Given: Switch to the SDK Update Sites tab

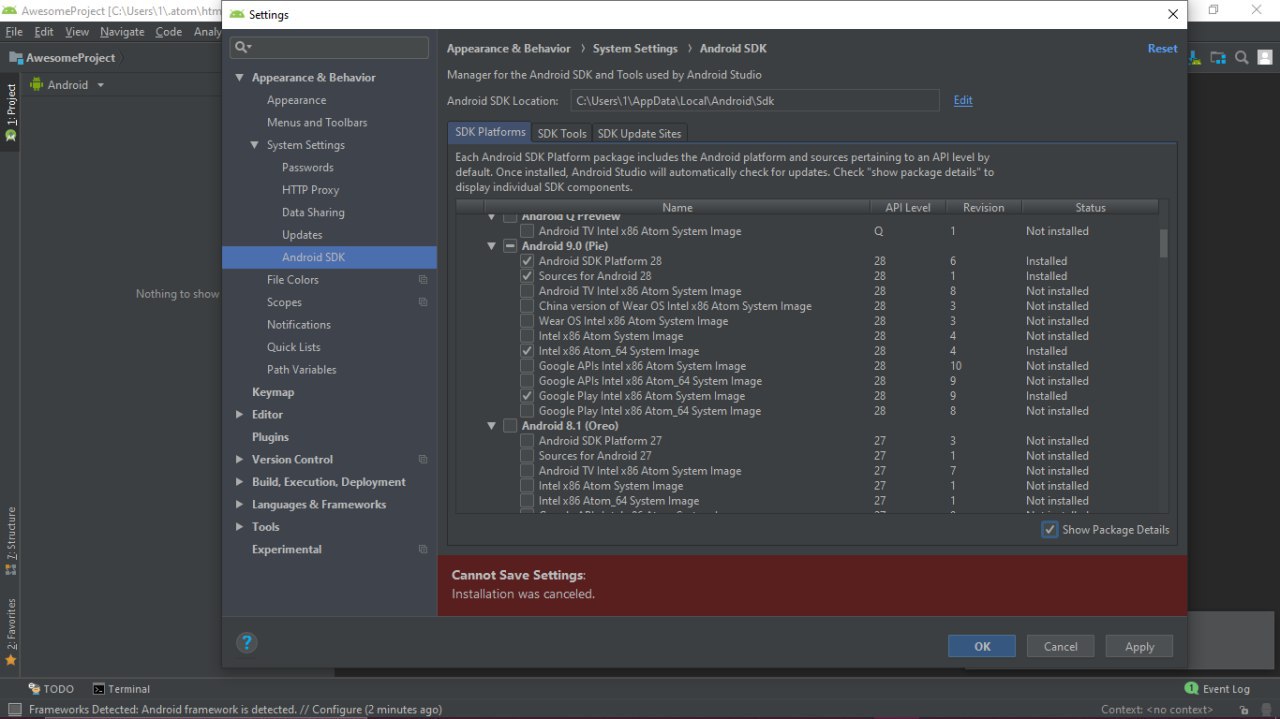Looking at the screenshot, I should click(x=639, y=133).
